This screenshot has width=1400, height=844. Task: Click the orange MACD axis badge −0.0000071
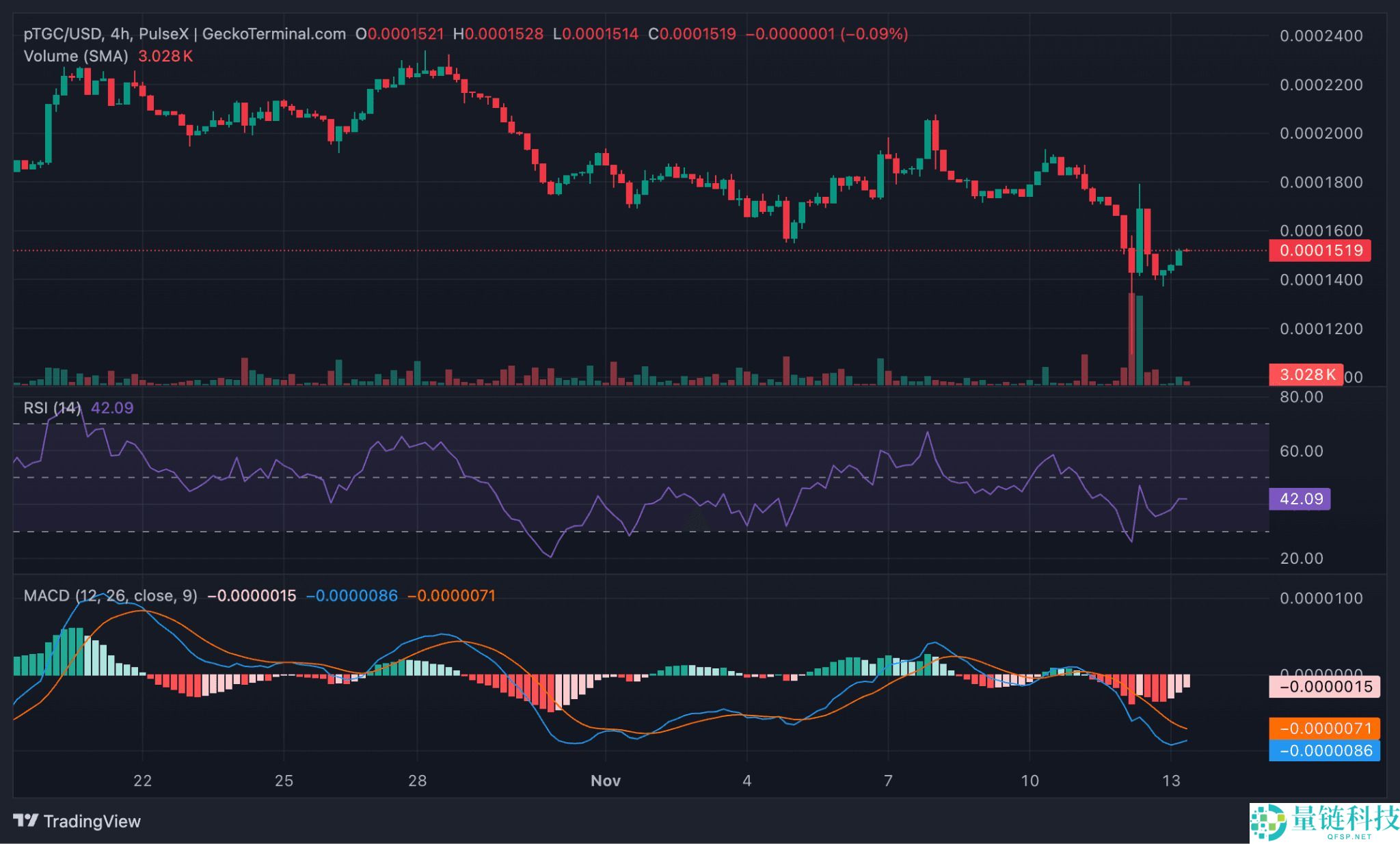coord(1325,729)
